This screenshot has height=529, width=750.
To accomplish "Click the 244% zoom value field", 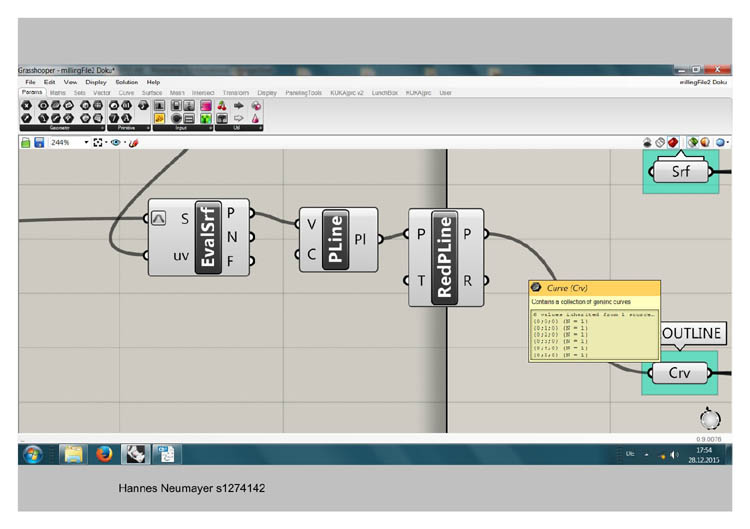I will (x=66, y=143).
